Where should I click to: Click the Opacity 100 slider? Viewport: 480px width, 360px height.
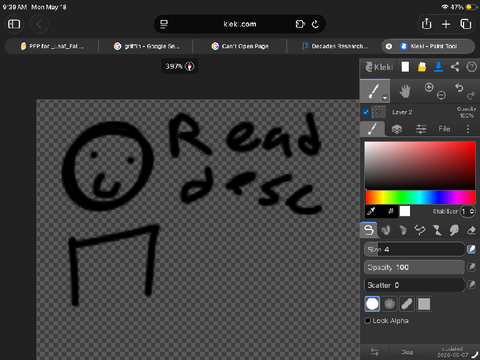414,267
